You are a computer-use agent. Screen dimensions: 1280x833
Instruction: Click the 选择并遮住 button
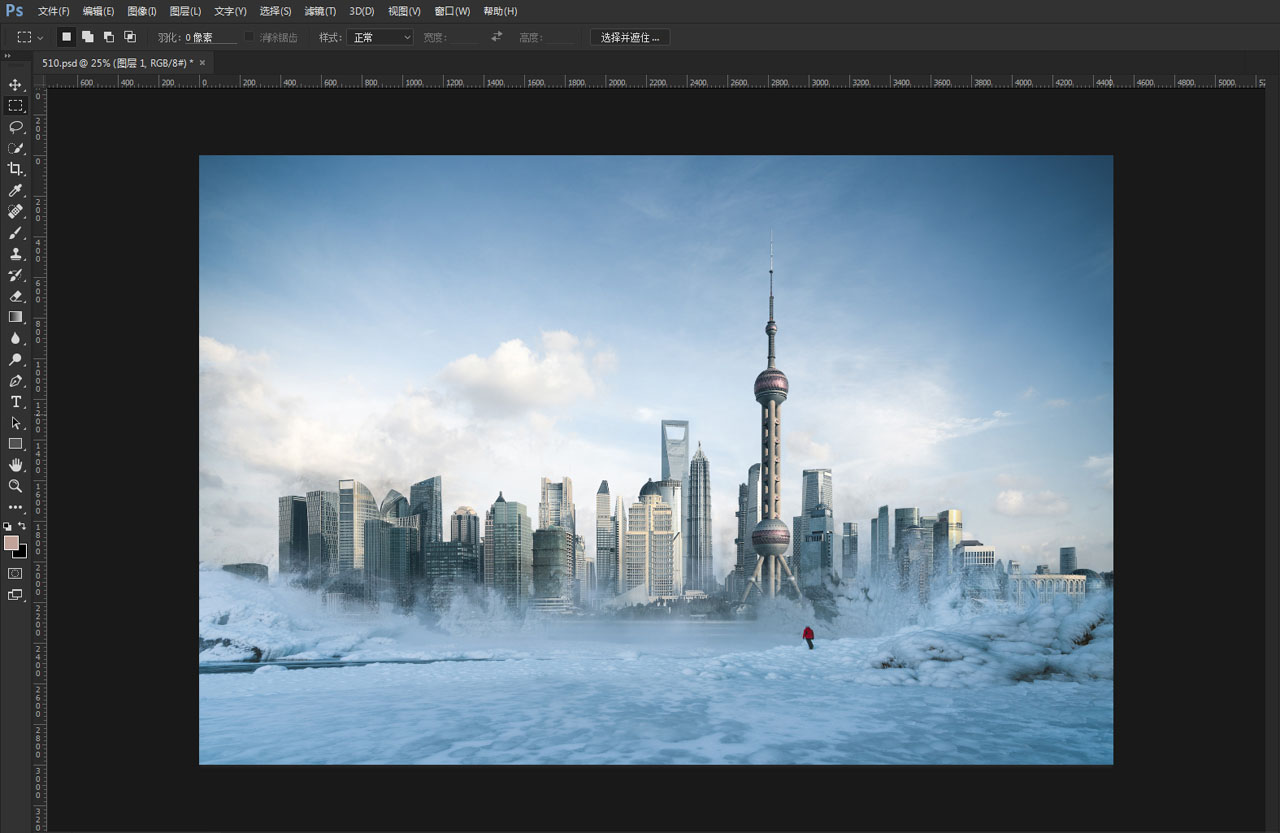630,37
